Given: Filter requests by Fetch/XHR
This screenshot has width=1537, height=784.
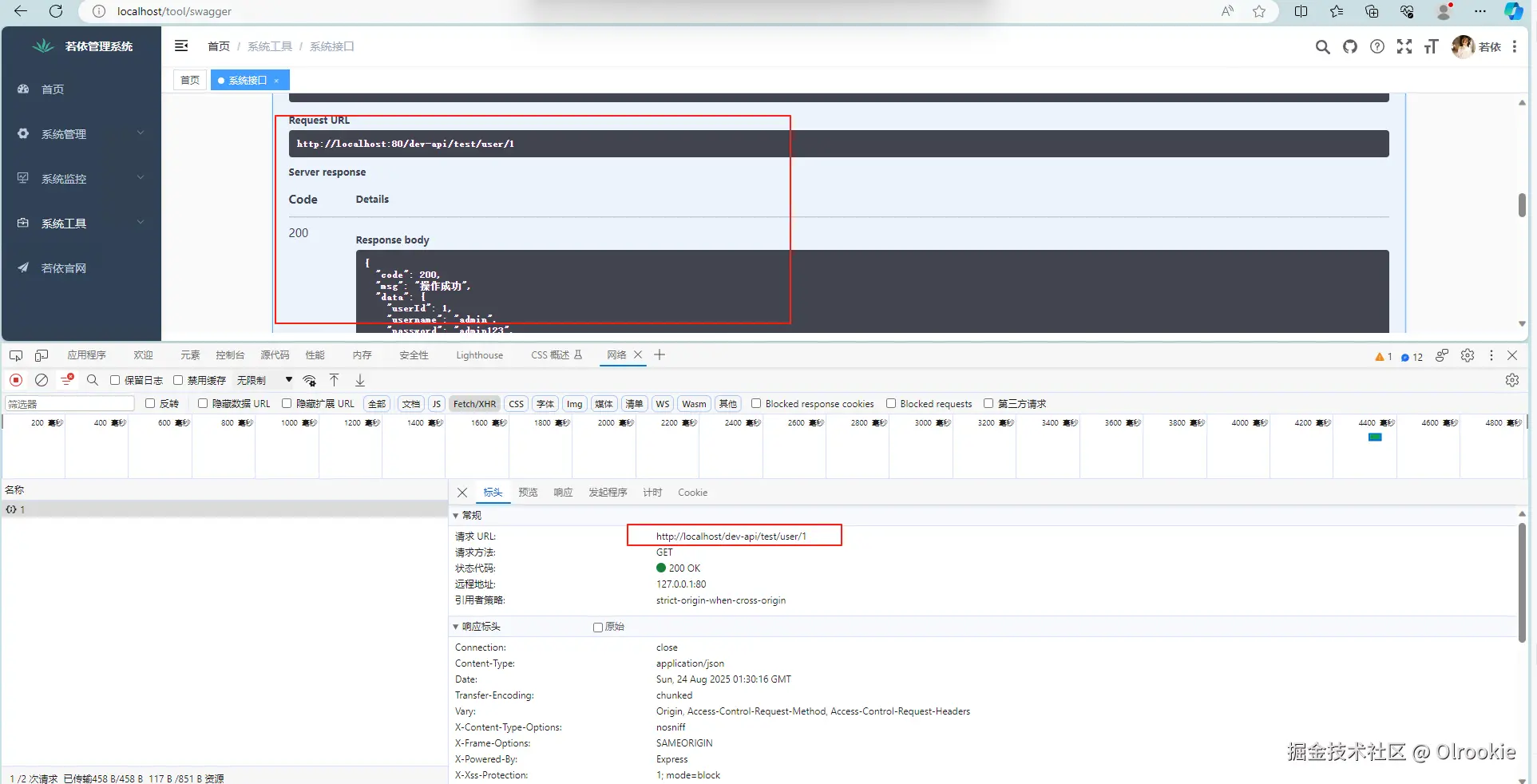Looking at the screenshot, I should click(475, 403).
